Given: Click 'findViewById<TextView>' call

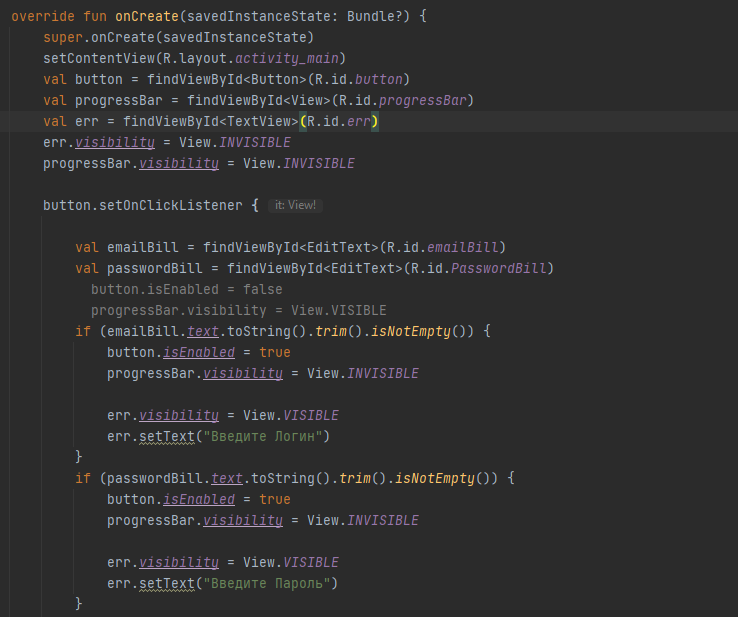Looking at the screenshot, I should click(x=210, y=121).
